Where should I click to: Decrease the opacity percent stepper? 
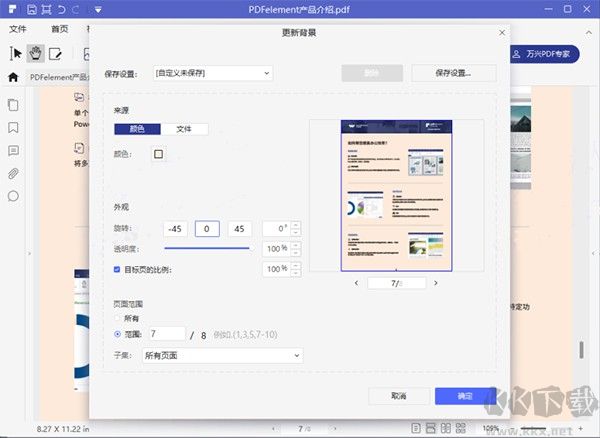point(295,253)
